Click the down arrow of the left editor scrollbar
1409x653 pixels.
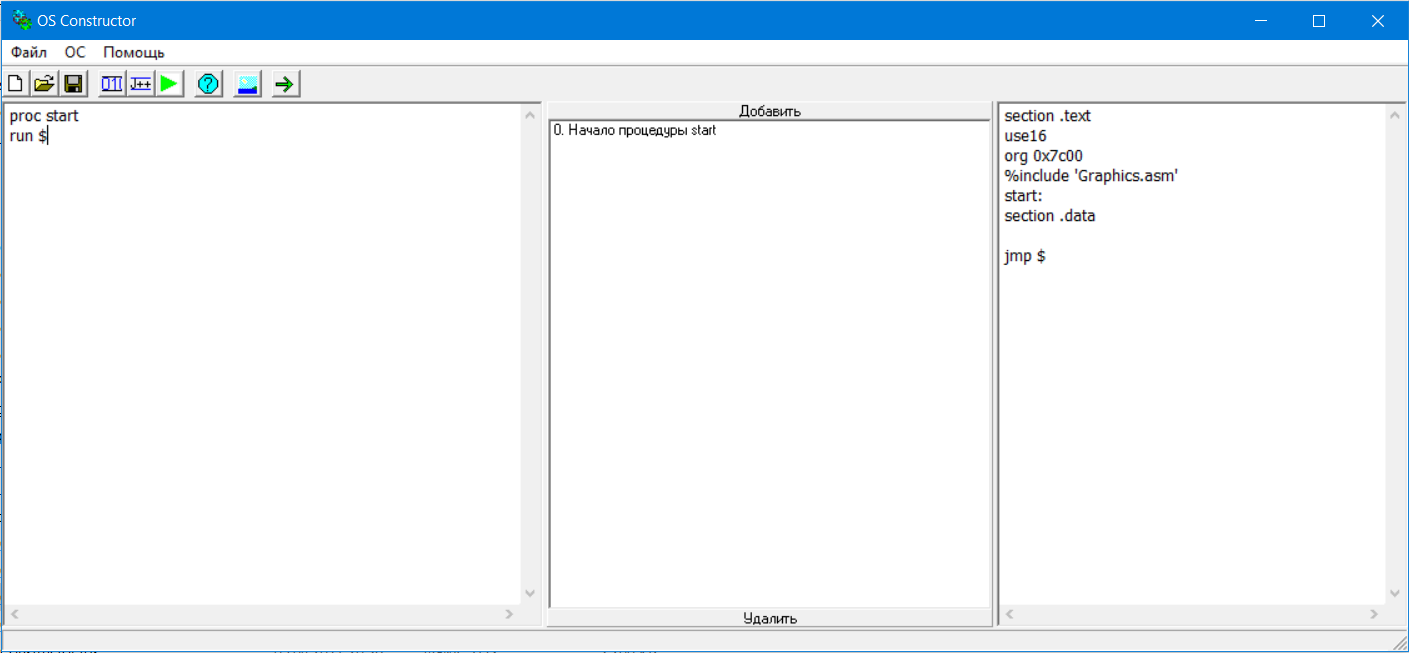530,594
